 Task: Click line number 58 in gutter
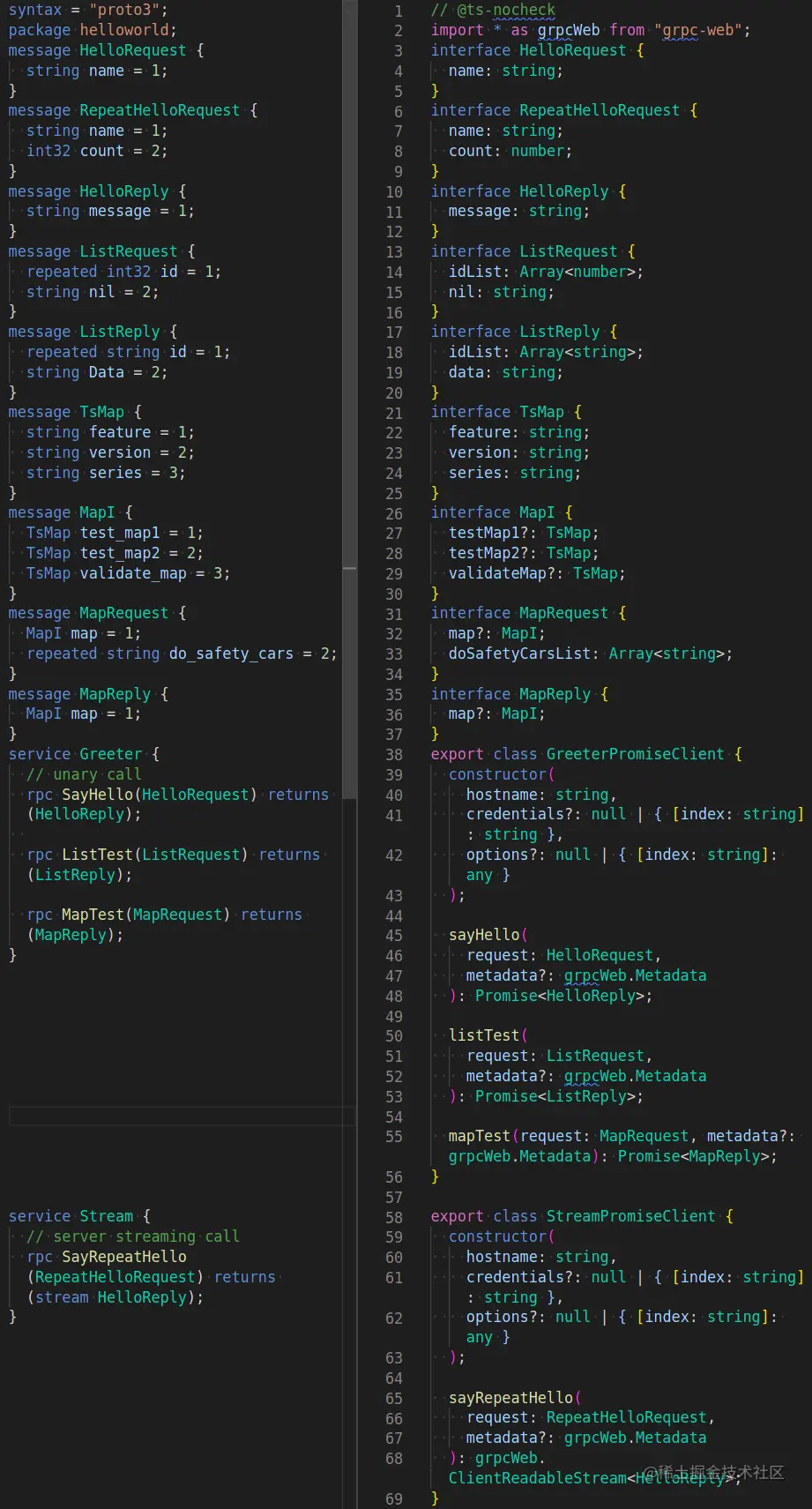394,1217
